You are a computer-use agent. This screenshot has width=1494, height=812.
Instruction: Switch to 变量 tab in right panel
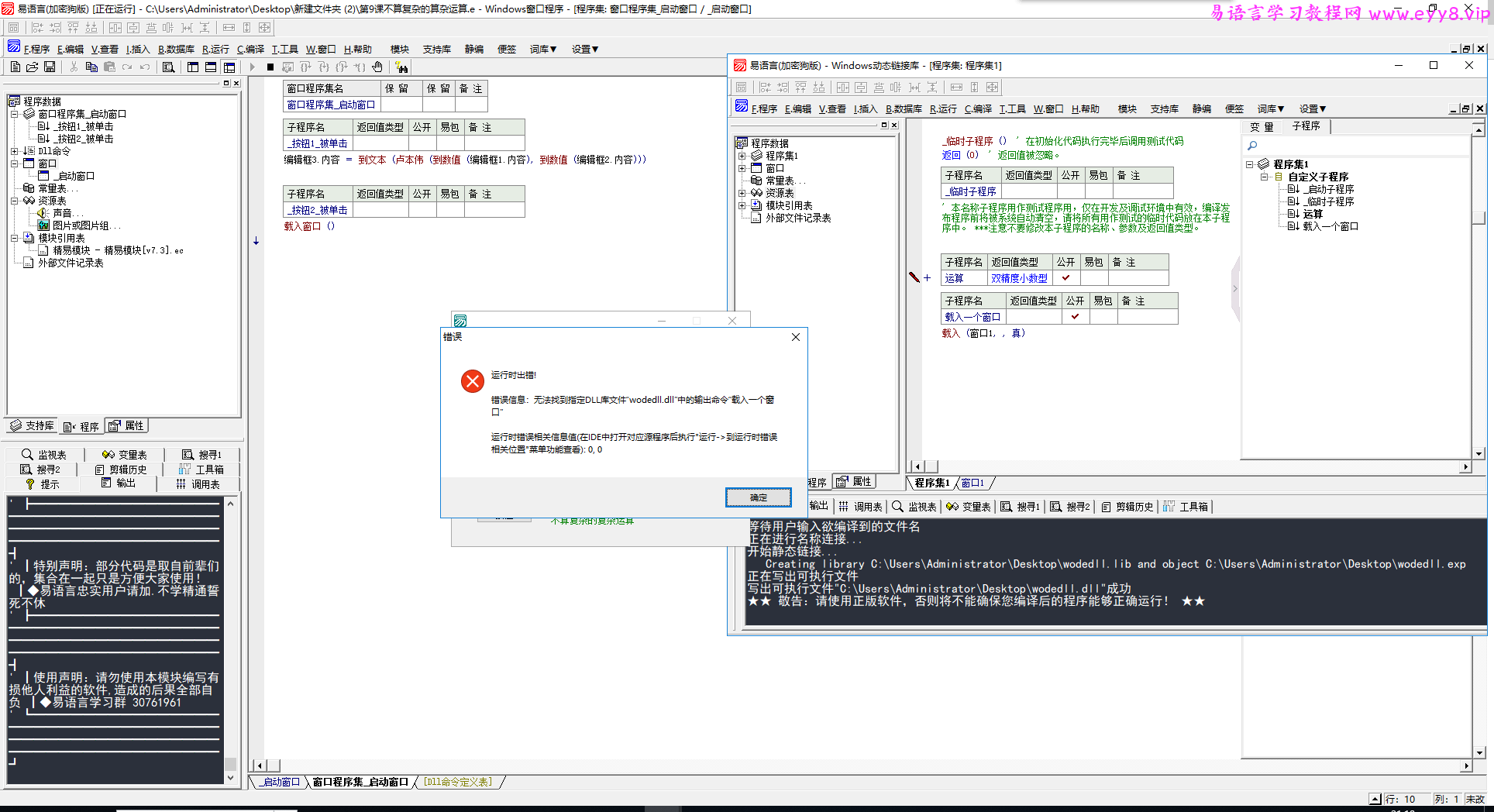[x=1261, y=126]
